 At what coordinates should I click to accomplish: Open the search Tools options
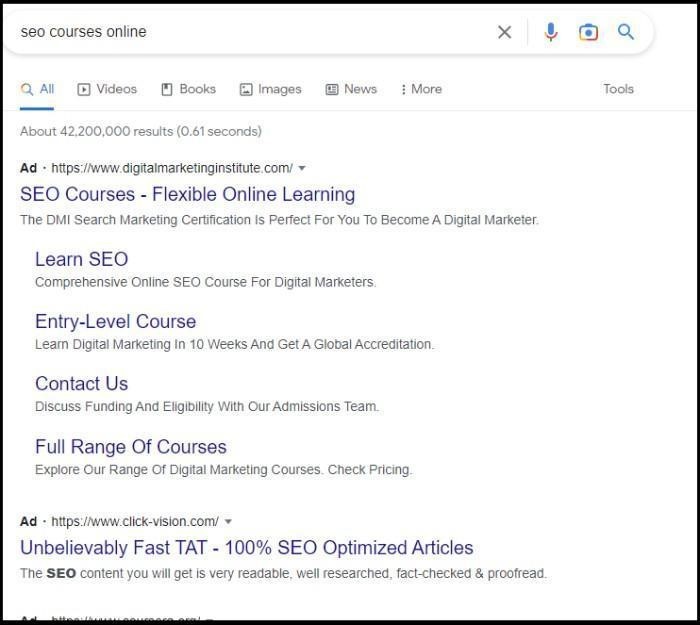618,89
